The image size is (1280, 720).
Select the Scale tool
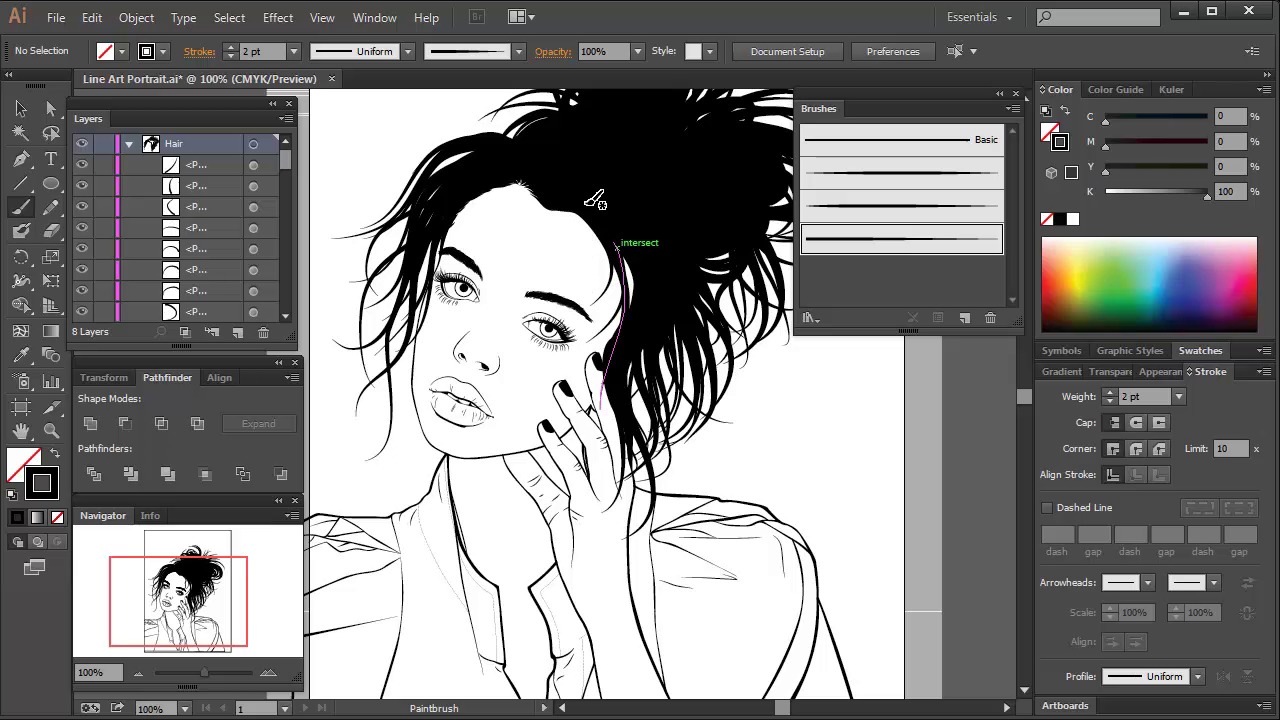[51, 257]
